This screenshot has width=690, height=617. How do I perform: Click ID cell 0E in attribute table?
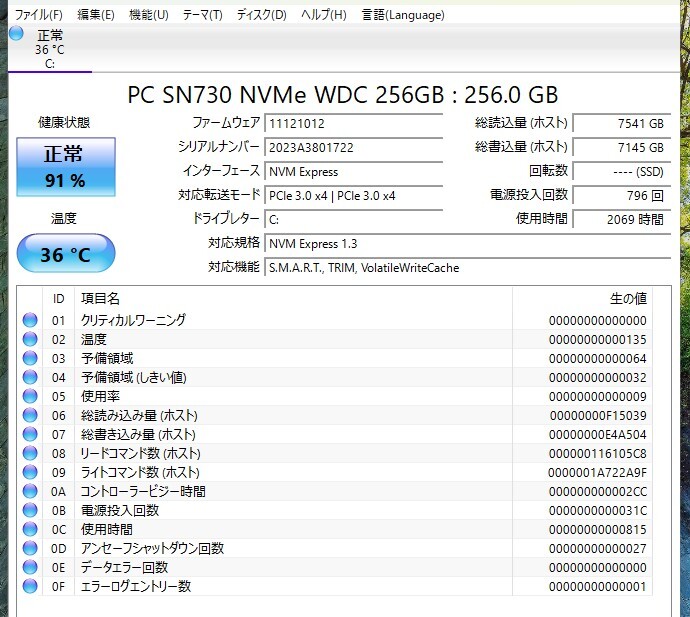[x=59, y=567]
